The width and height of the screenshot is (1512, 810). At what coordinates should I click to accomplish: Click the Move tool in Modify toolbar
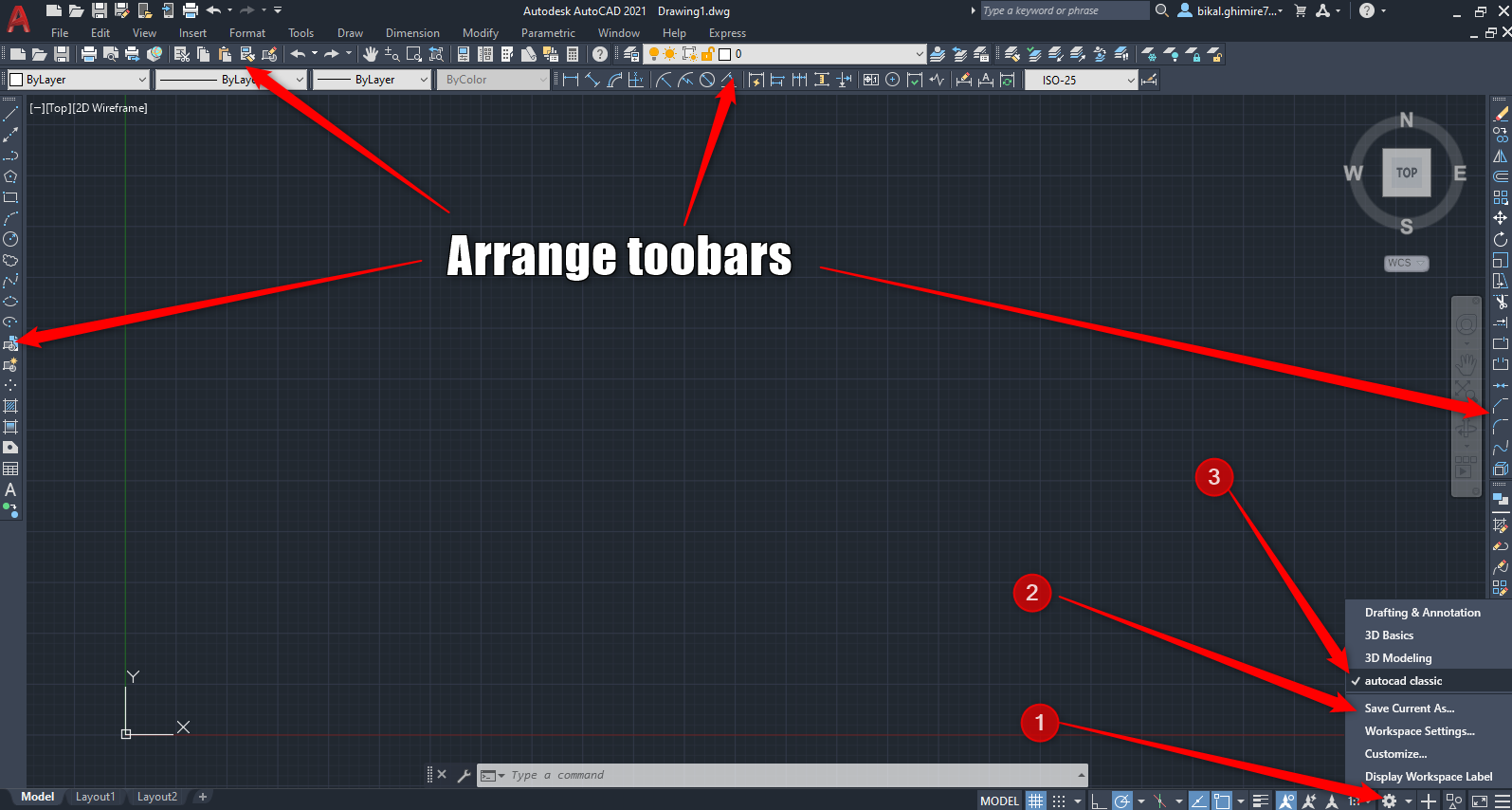(1501, 218)
